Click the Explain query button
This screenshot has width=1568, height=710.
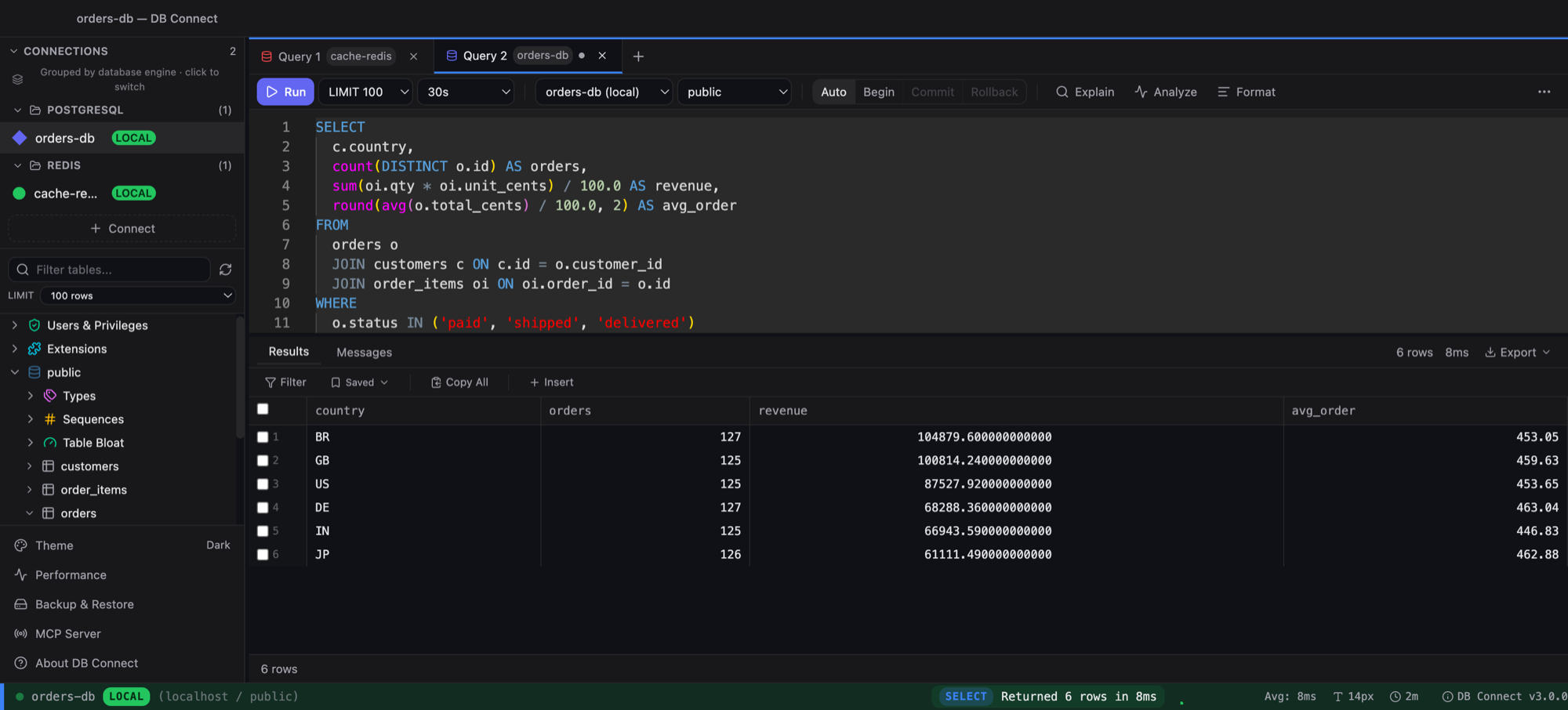[1085, 92]
